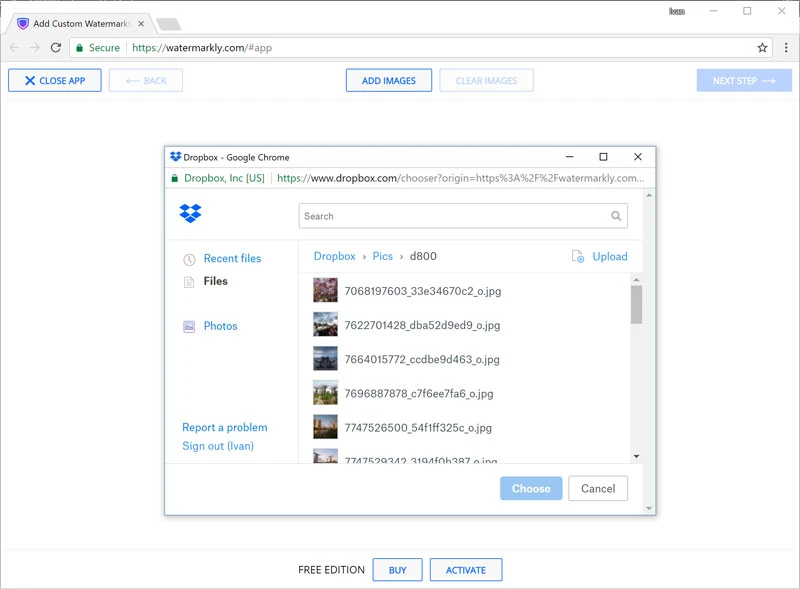The width and height of the screenshot is (800, 589).
Task: Select file 7747526500_54f1ff325c_o.jpg
Action: click(418, 428)
